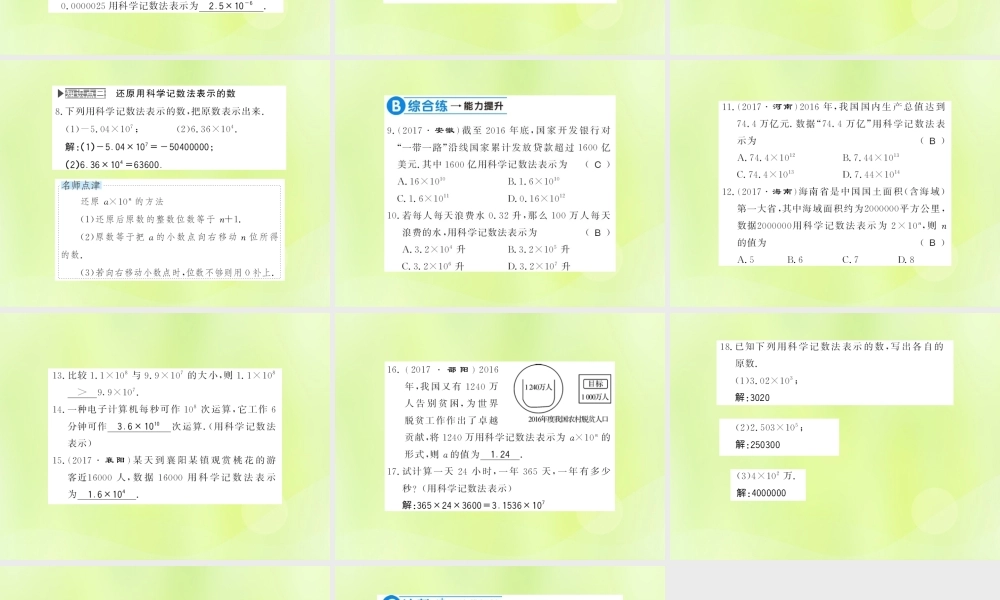Viewport: 1000px width, 600px height.
Task: Click the solution line 解:365×24×3600
Action: point(473,505)
